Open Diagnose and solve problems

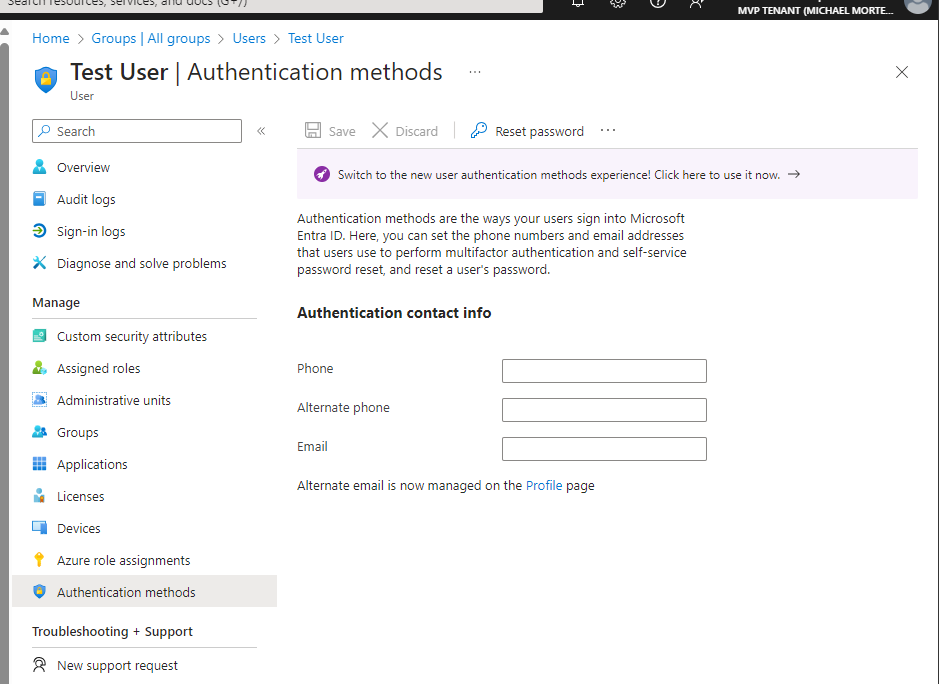pyautogui.click(x=141, y=263)
